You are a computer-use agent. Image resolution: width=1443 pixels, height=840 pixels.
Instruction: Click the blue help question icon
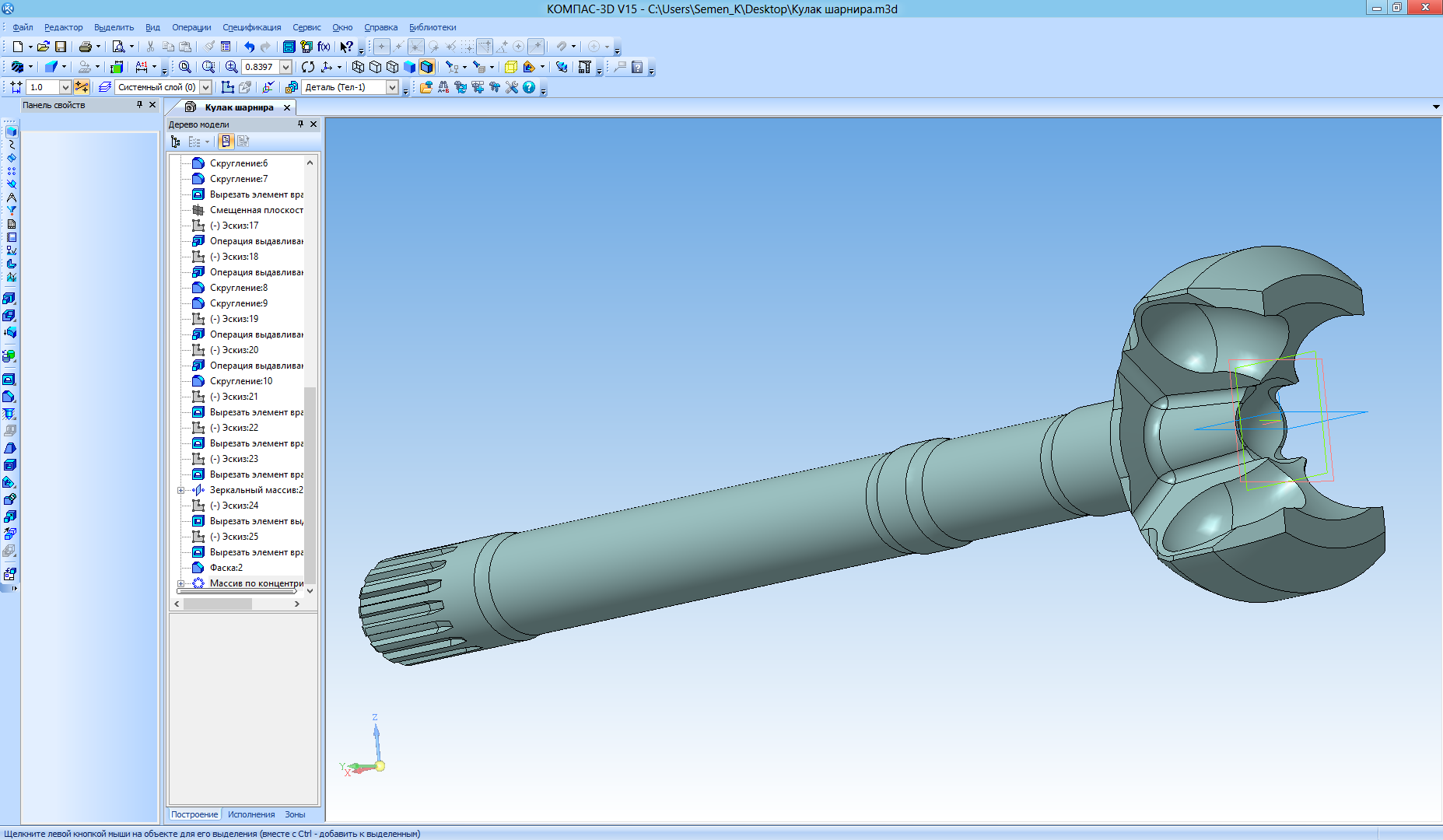(529, 87)
